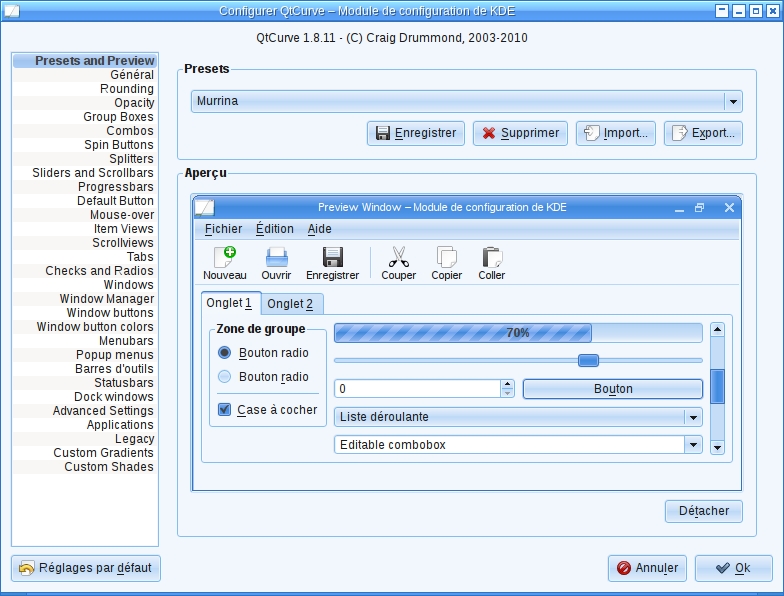Select Rounding in the sidebar list
The image size is (784, 596).
[x=84, y=88]
